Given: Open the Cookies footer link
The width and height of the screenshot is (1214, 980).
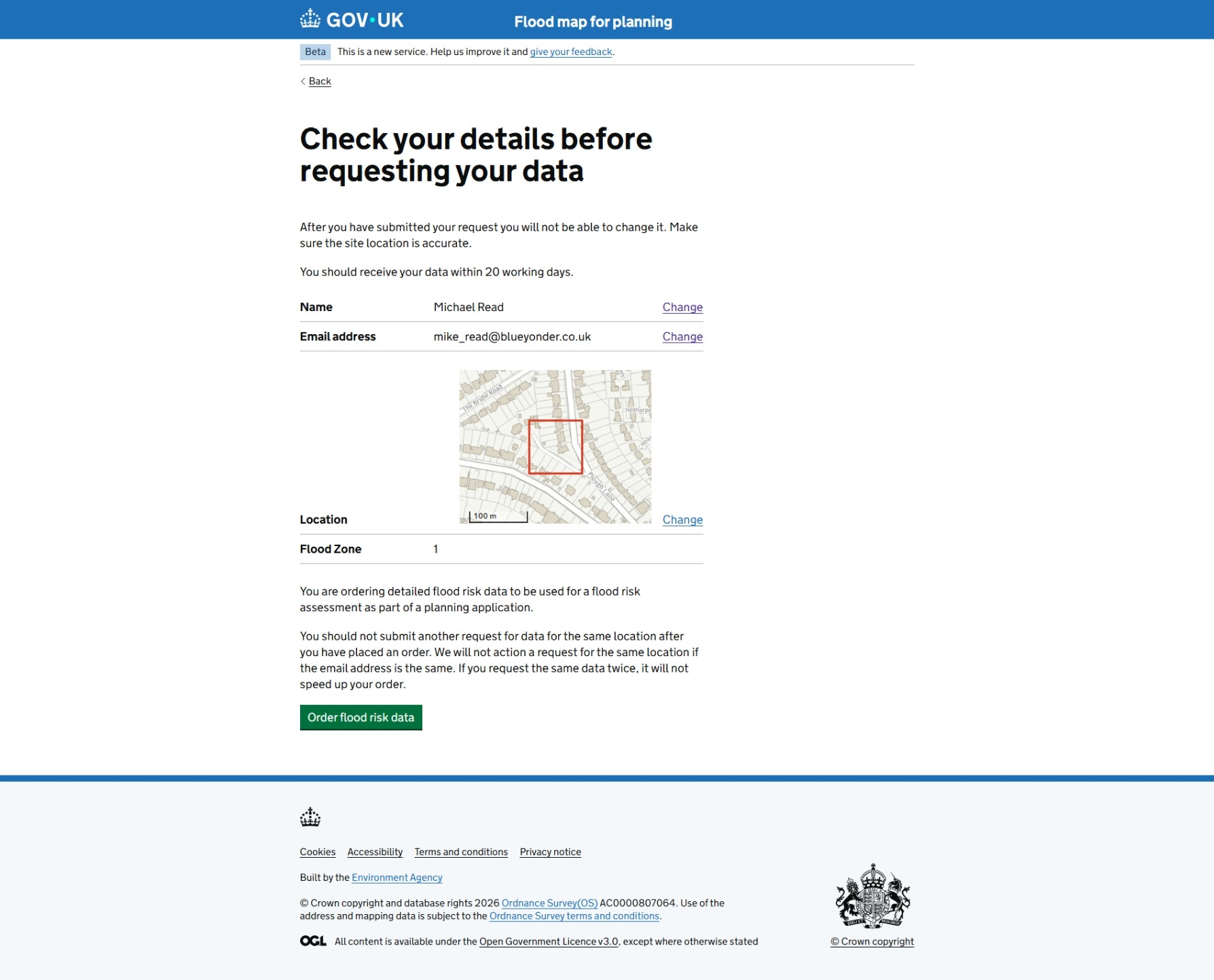Looking at the screenshot, I should [317, 852].
